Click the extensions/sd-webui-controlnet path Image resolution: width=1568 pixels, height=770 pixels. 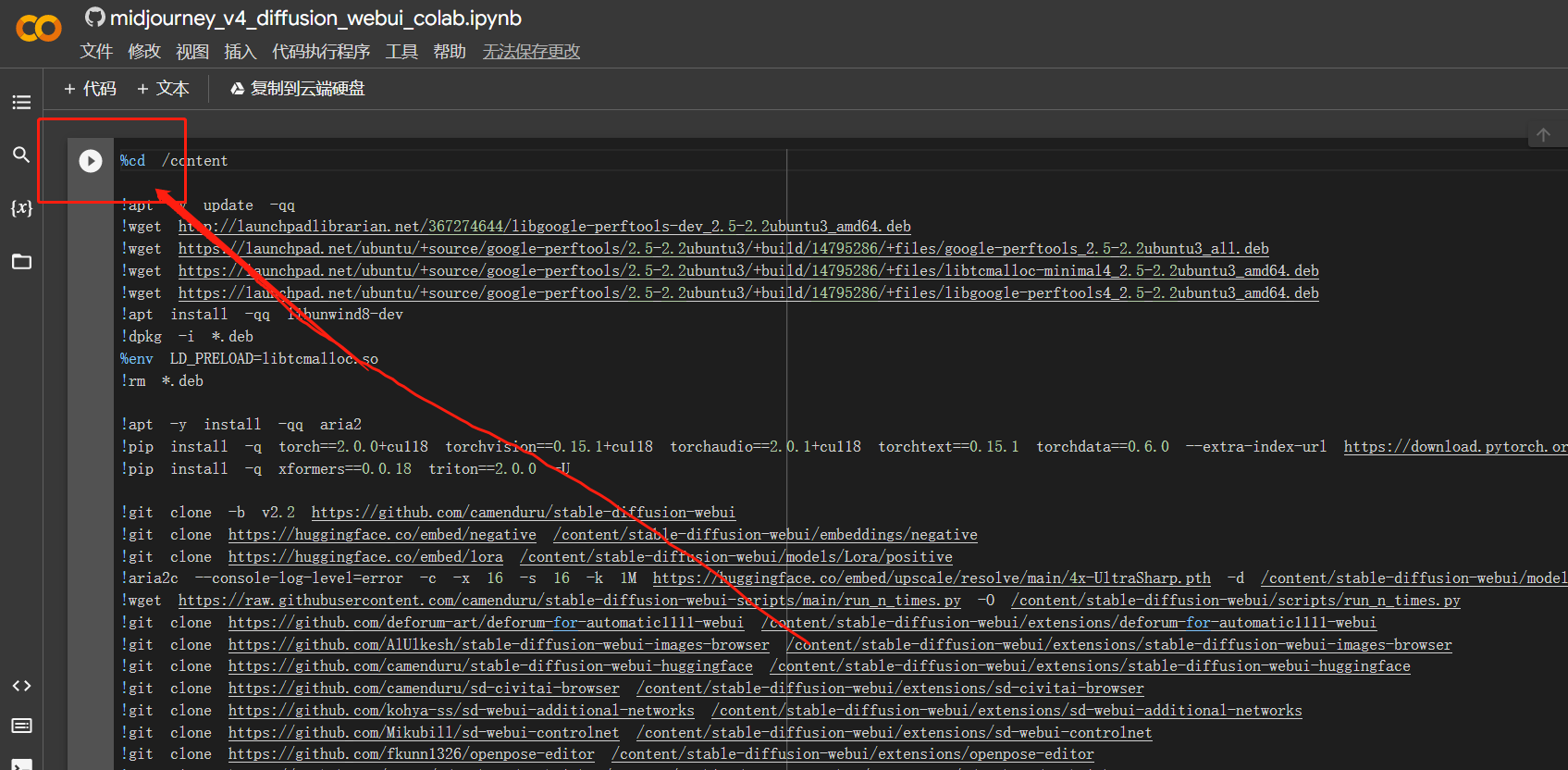[895, 733]
